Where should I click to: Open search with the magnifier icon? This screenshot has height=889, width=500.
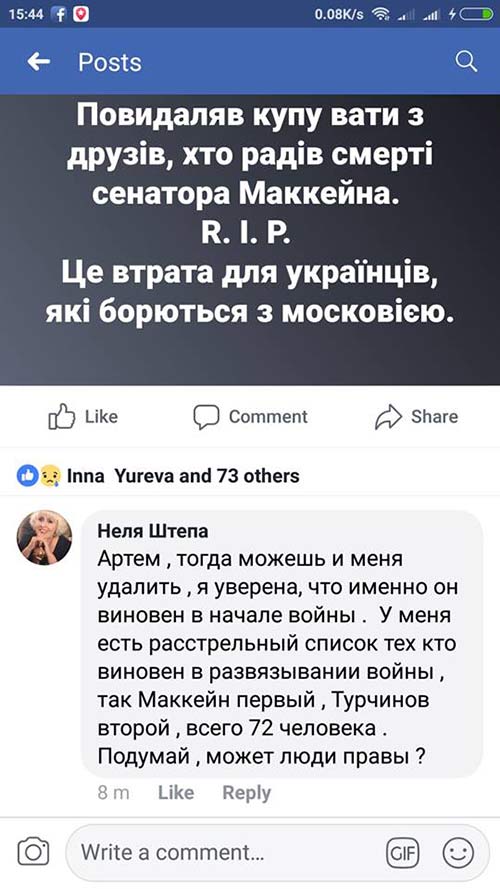466,61
